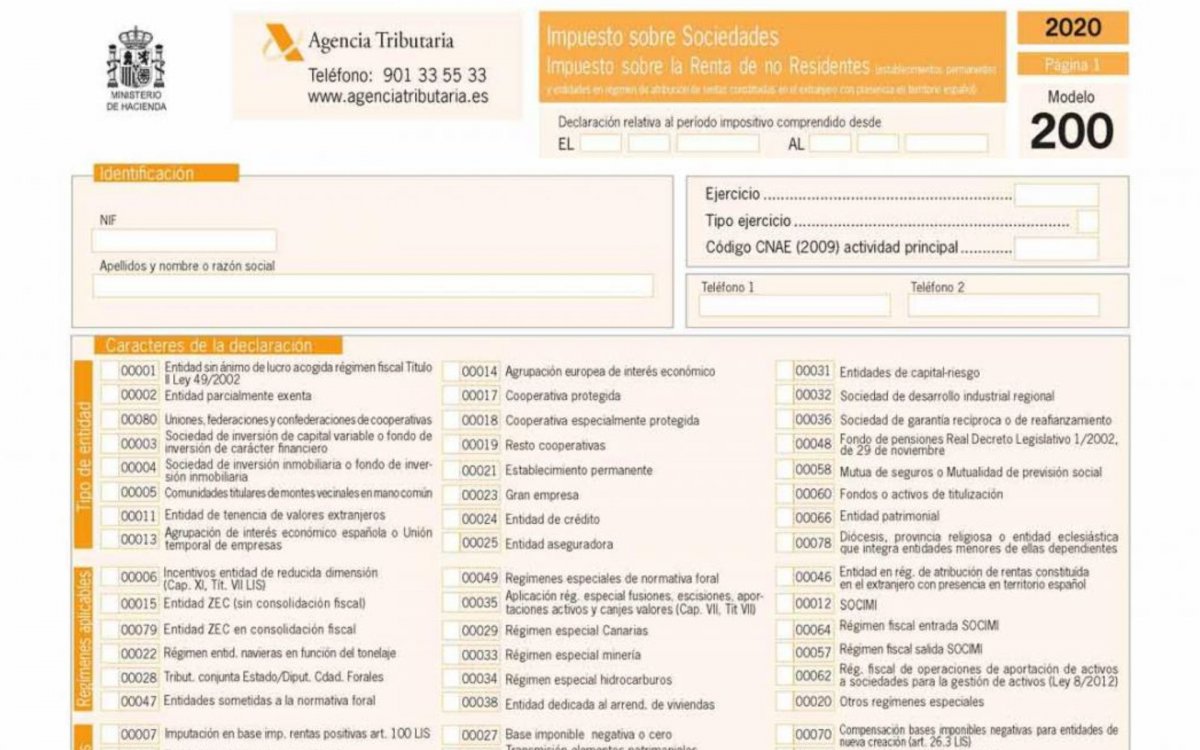Check 00029 Régimen especial Canarias box
1200x750 pixels.
[x=451, y=631]
